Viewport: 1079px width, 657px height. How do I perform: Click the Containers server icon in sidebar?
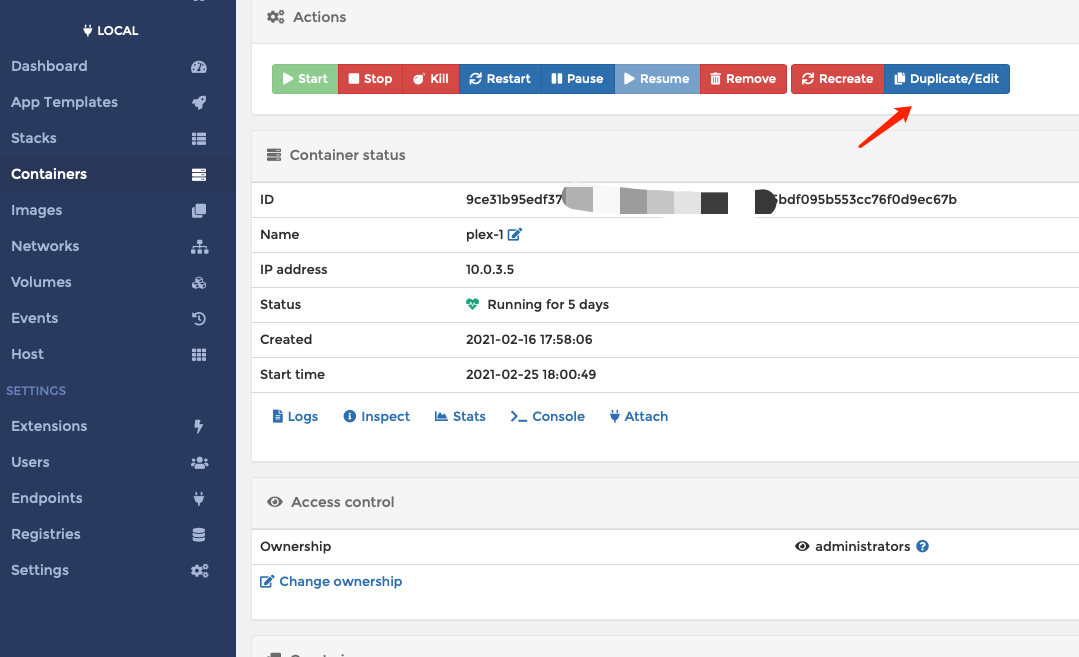click(x=199, y=175)
